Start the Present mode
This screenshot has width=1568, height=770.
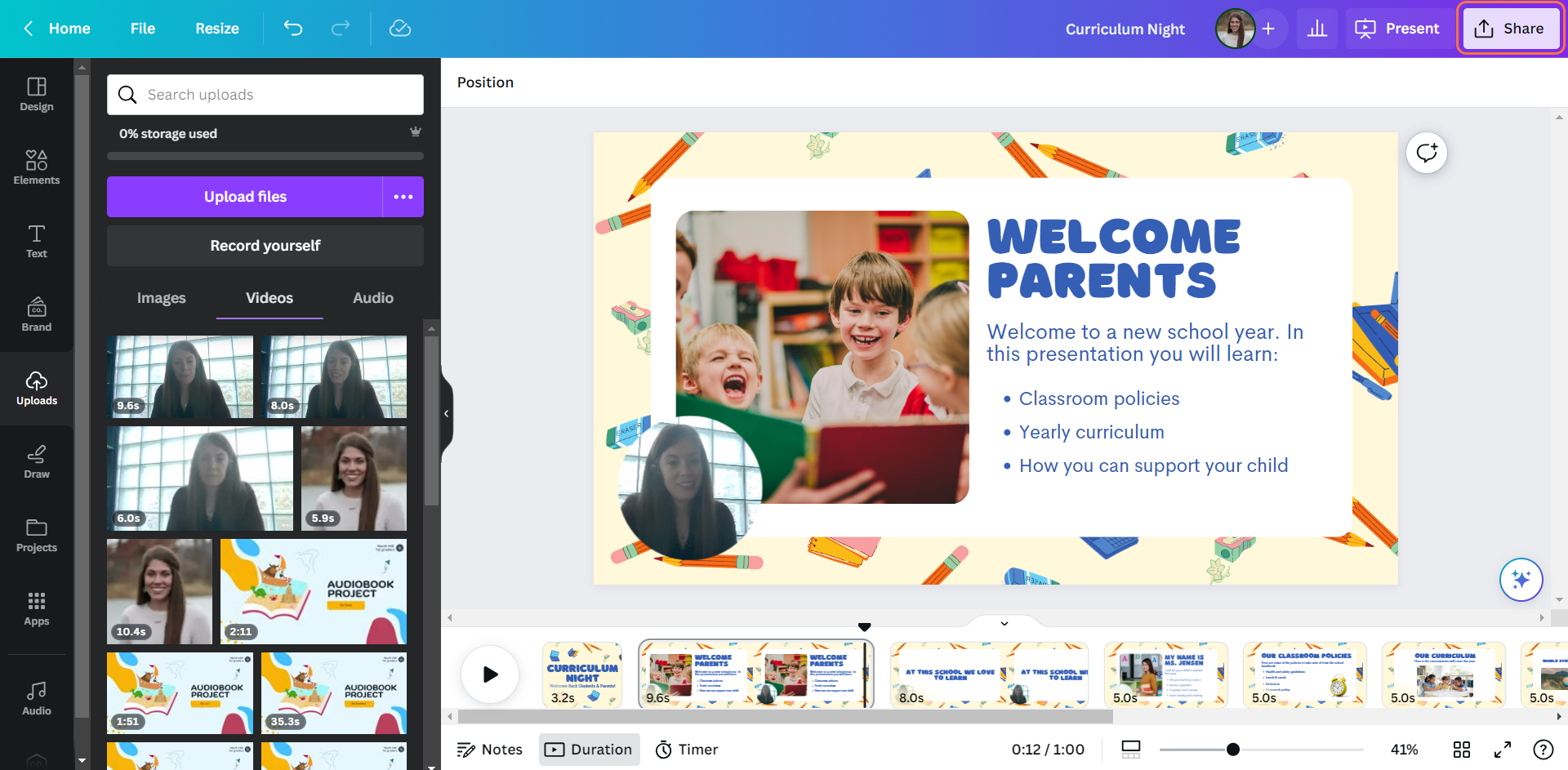tap(1397, 29)
